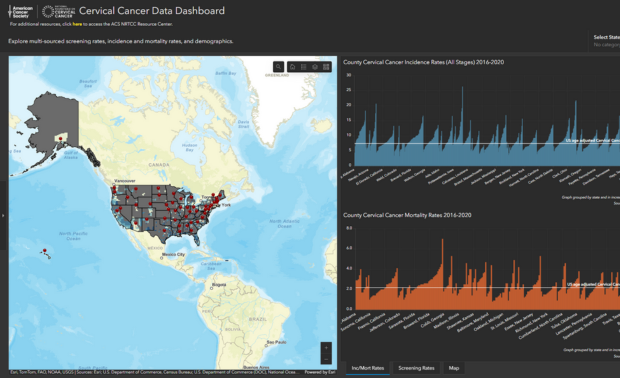Open the map search tool
This screenshot has height=378, width=620.
click(278, 67)
